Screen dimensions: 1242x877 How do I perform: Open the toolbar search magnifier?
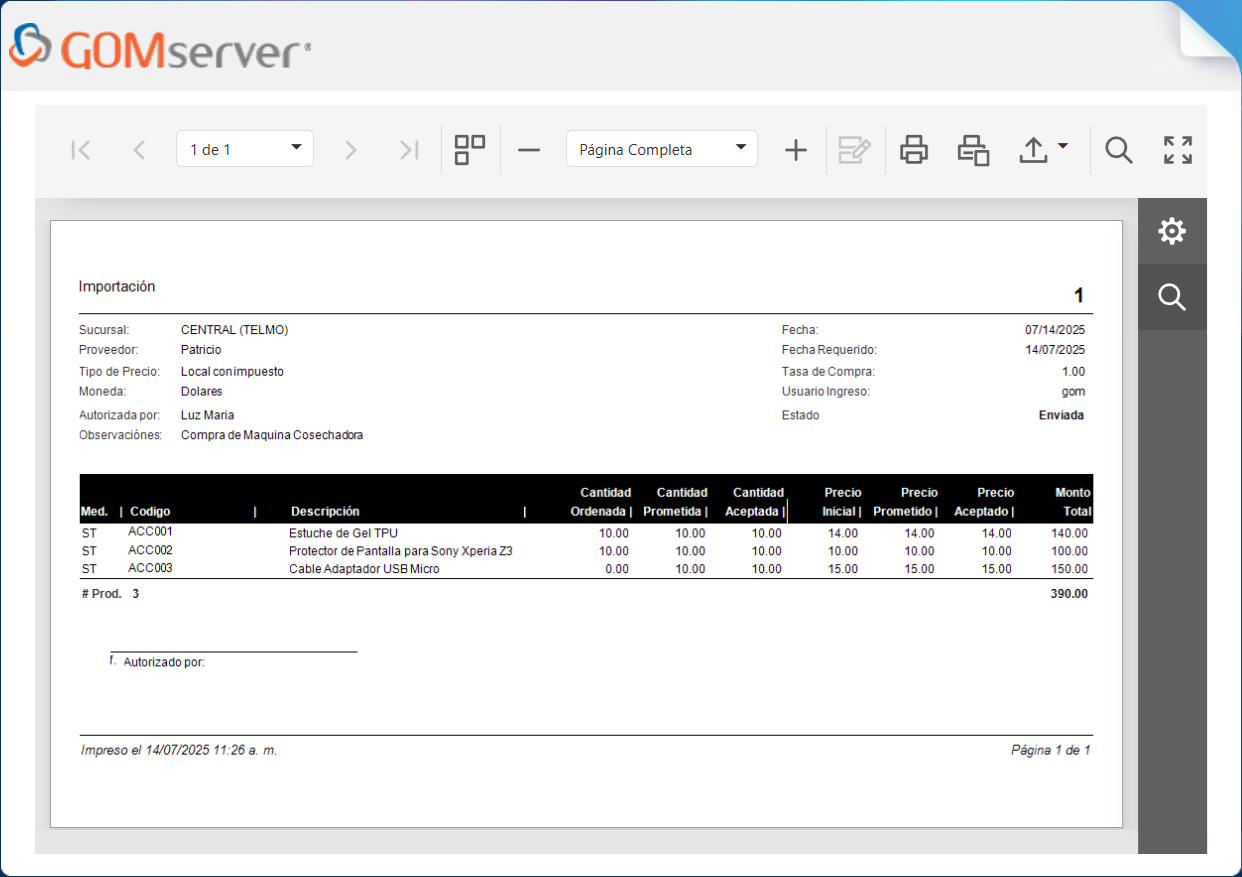[x=1118, y=150]
